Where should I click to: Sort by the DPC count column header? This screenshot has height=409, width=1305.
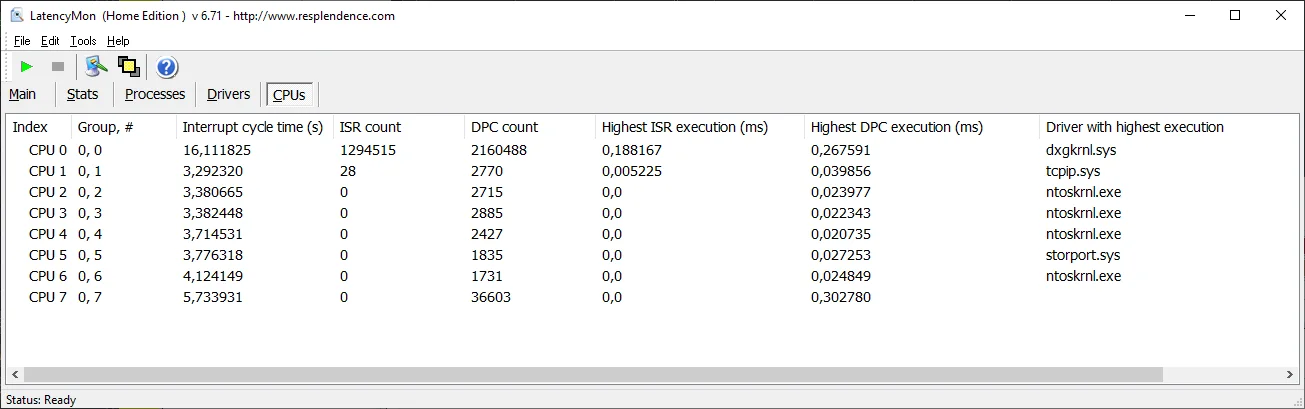[x=529, y=127]
